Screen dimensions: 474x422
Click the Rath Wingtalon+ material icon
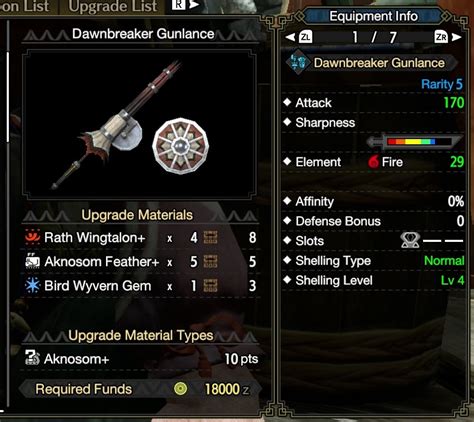point(32,237)
